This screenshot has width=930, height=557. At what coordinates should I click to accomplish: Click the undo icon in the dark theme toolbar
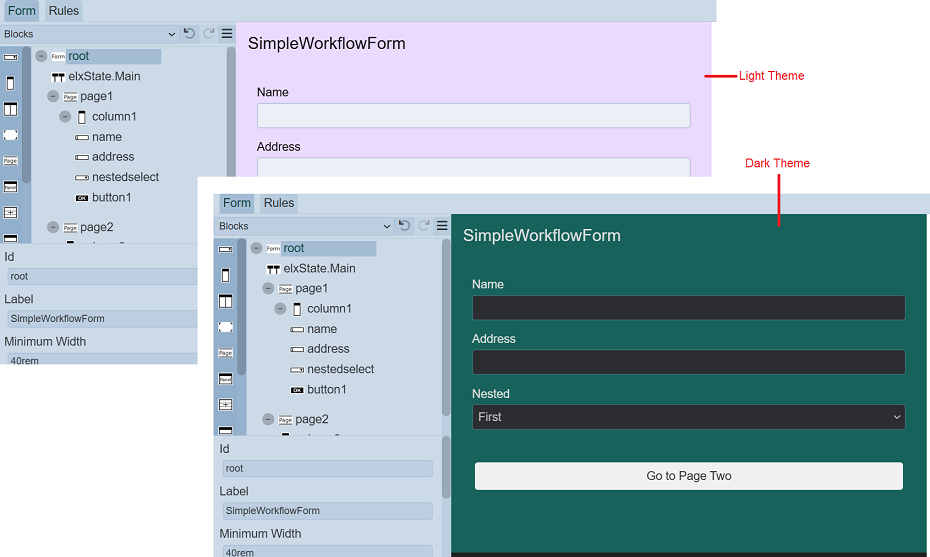(404, 226)
